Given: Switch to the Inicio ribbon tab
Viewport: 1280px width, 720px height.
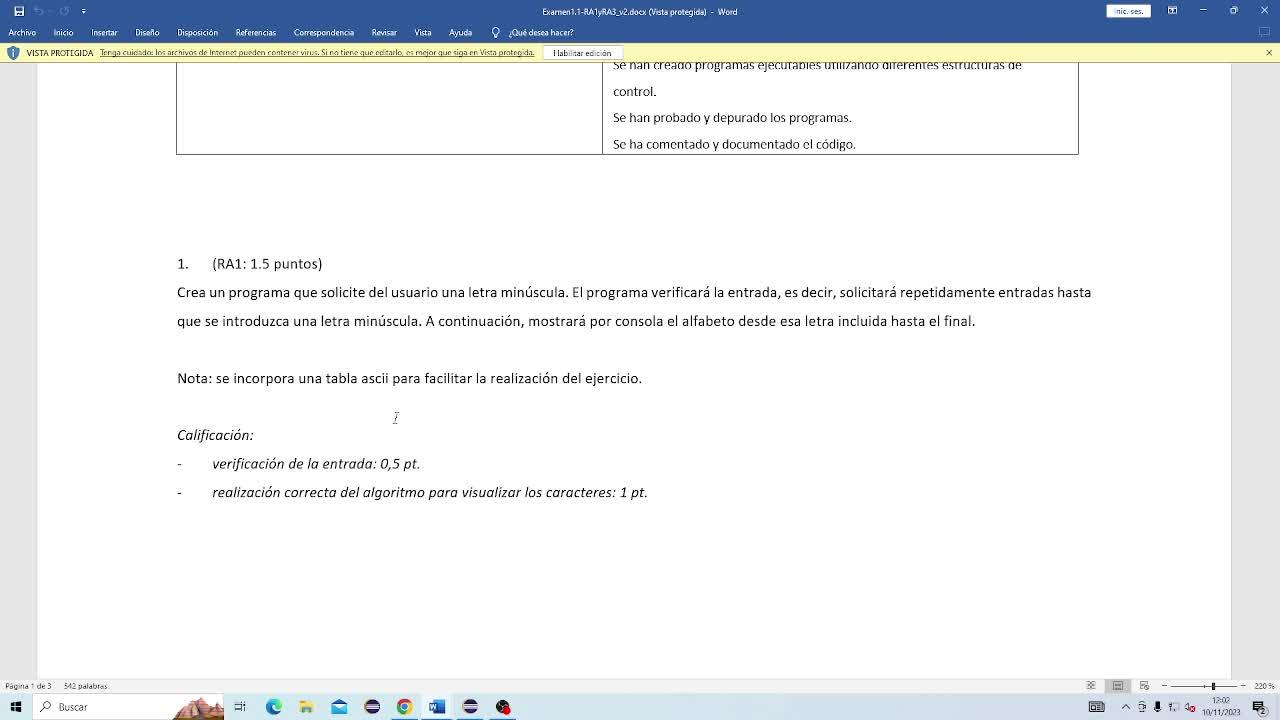Looking at the screenshot, I should click(x=63, y=32).
